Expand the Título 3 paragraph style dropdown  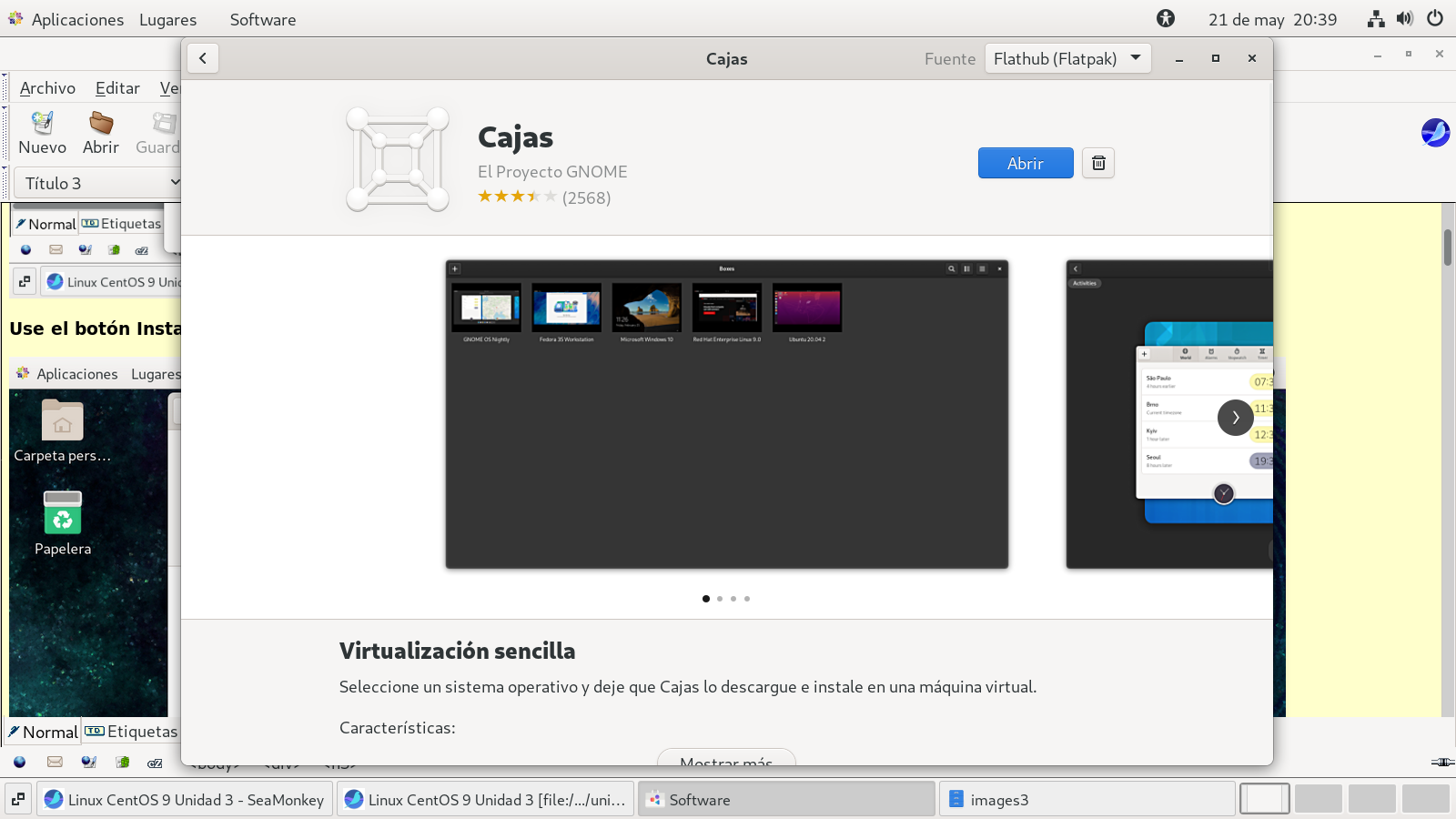(x=98, y=183)
